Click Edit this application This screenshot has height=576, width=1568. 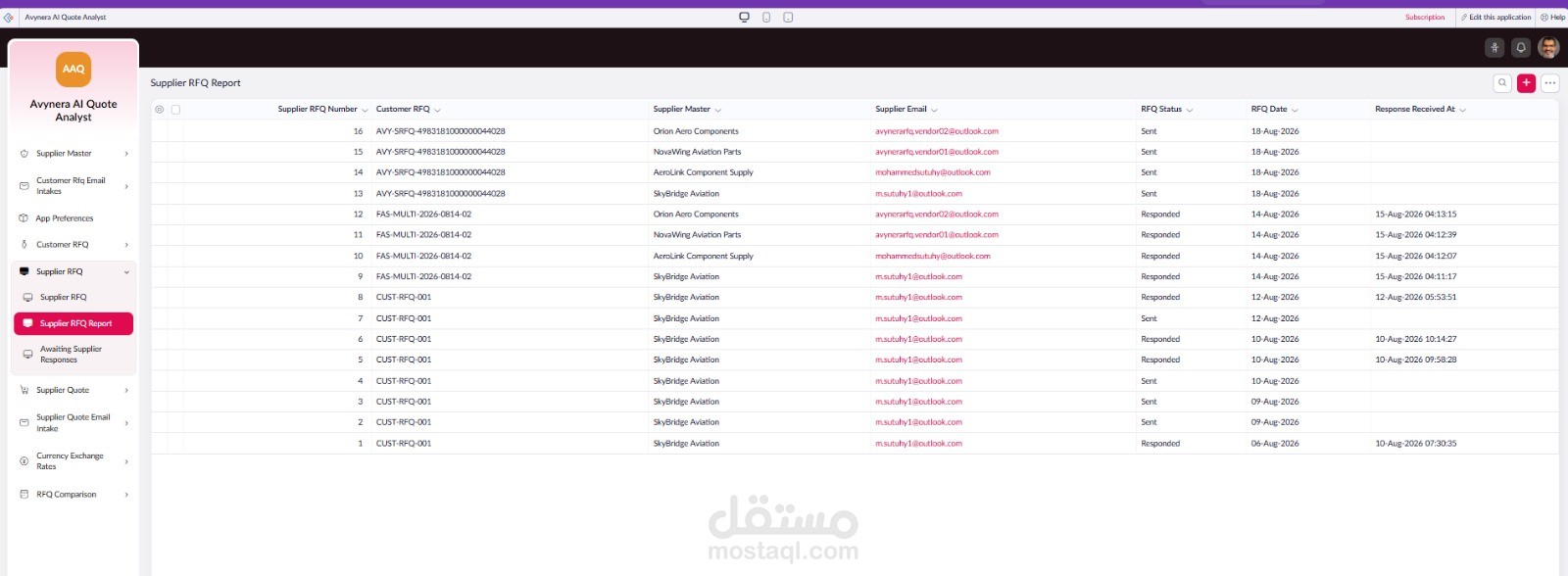point(1495,18)
